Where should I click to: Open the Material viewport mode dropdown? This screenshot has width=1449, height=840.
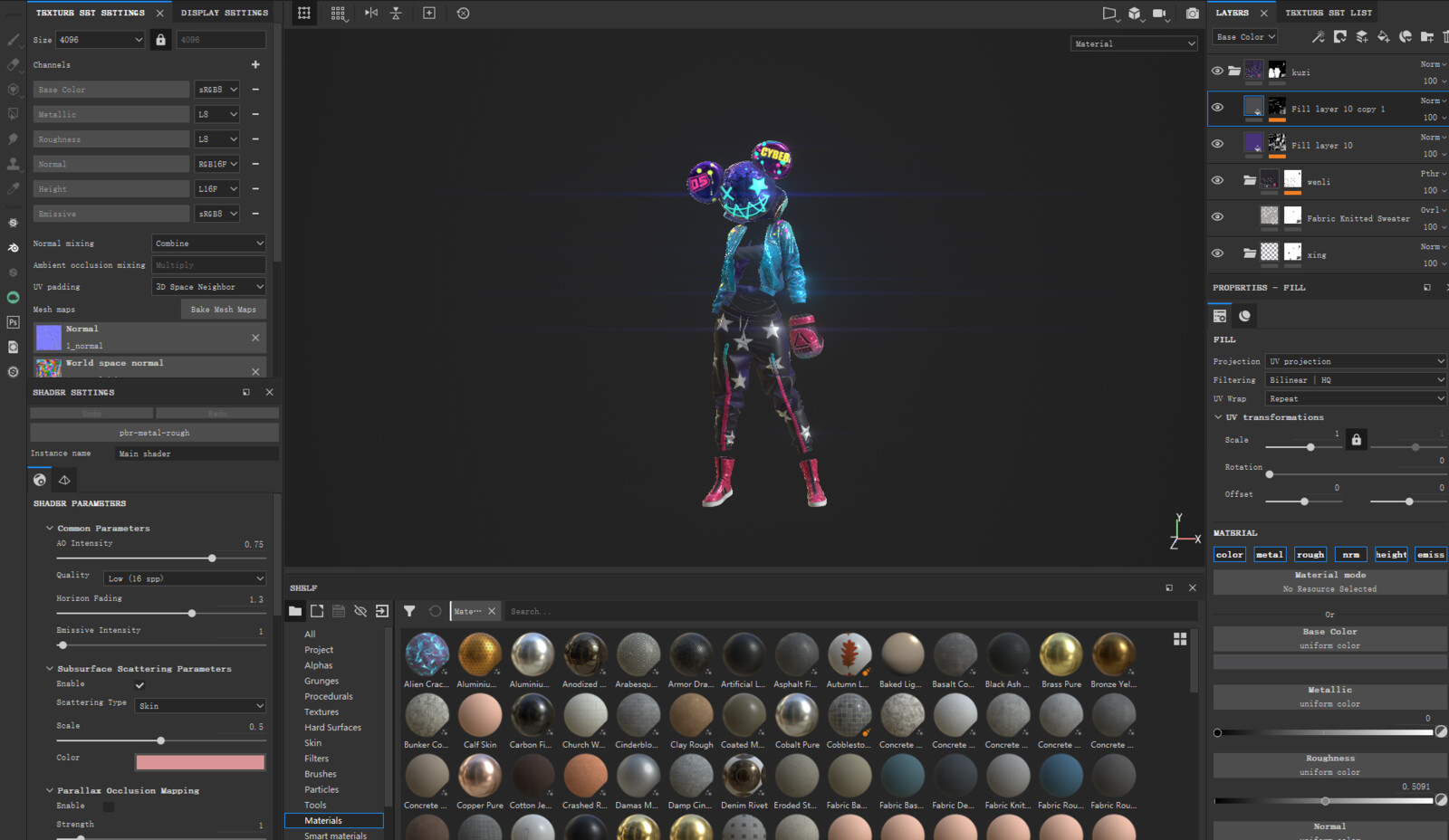tap(1134, 43)
